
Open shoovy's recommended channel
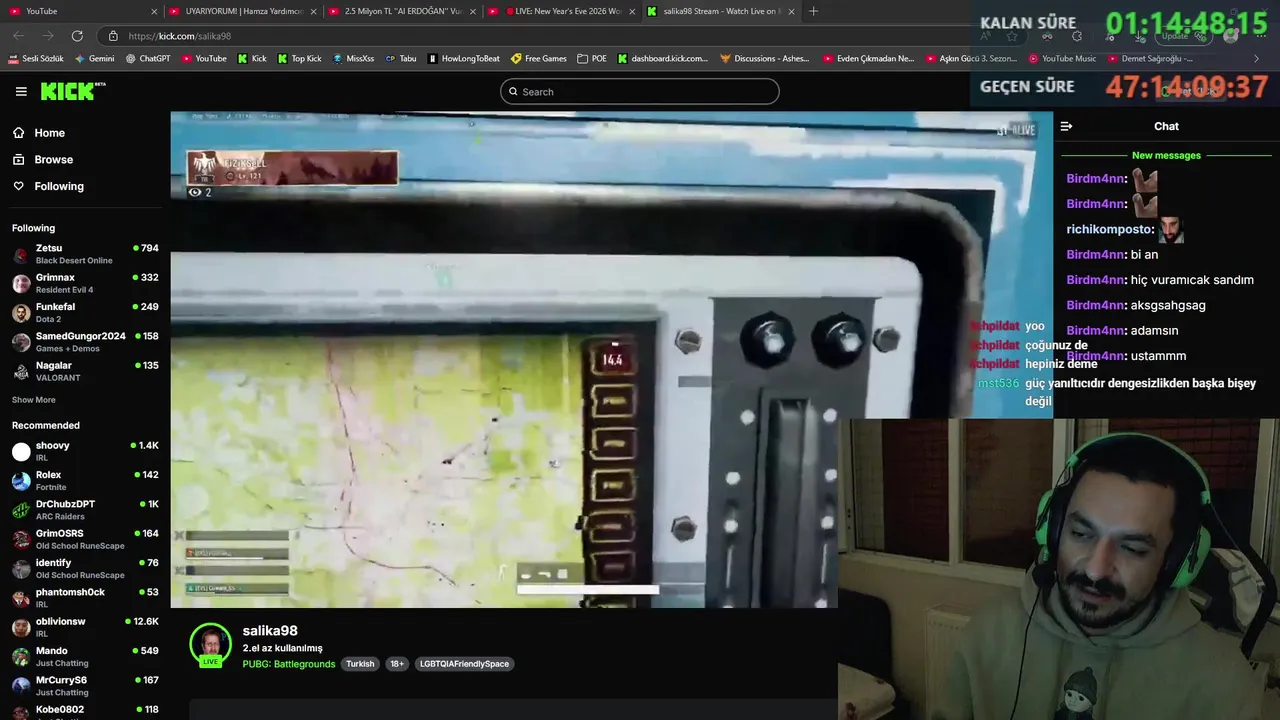pyautogui.click(x=86, y=451)
